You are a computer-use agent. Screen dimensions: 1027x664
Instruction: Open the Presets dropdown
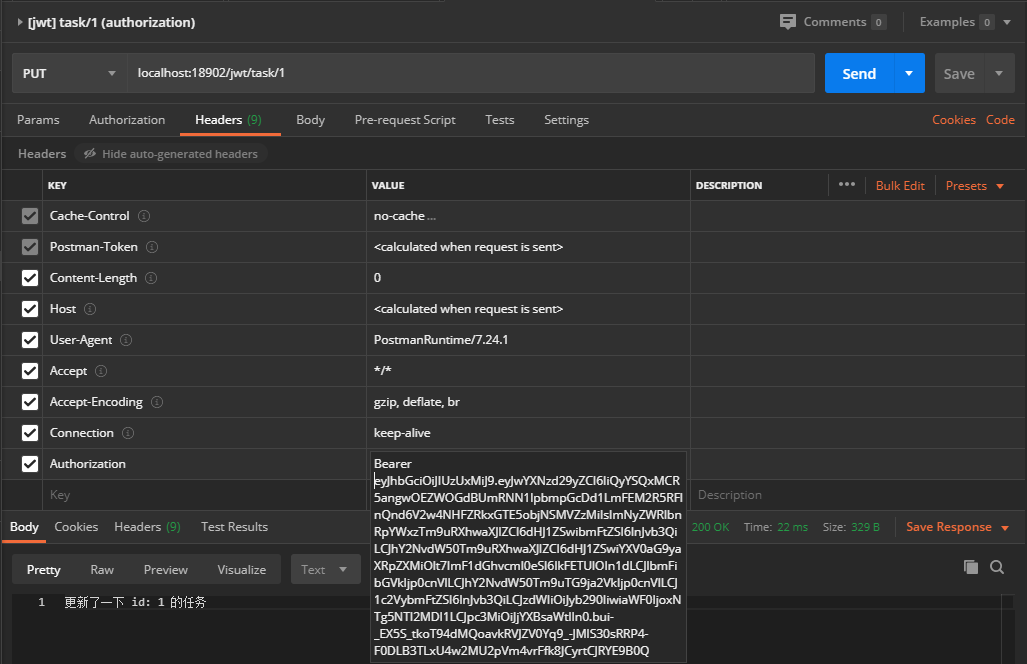click(975, 186)
